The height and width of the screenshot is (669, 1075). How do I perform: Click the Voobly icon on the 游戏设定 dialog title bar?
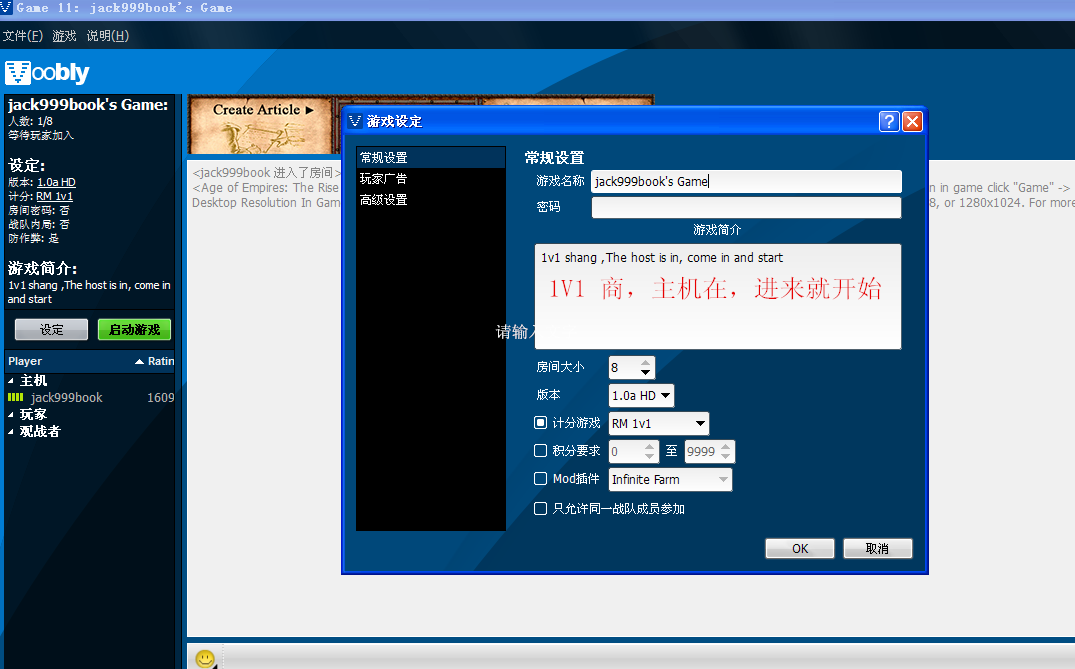[355, 120]
